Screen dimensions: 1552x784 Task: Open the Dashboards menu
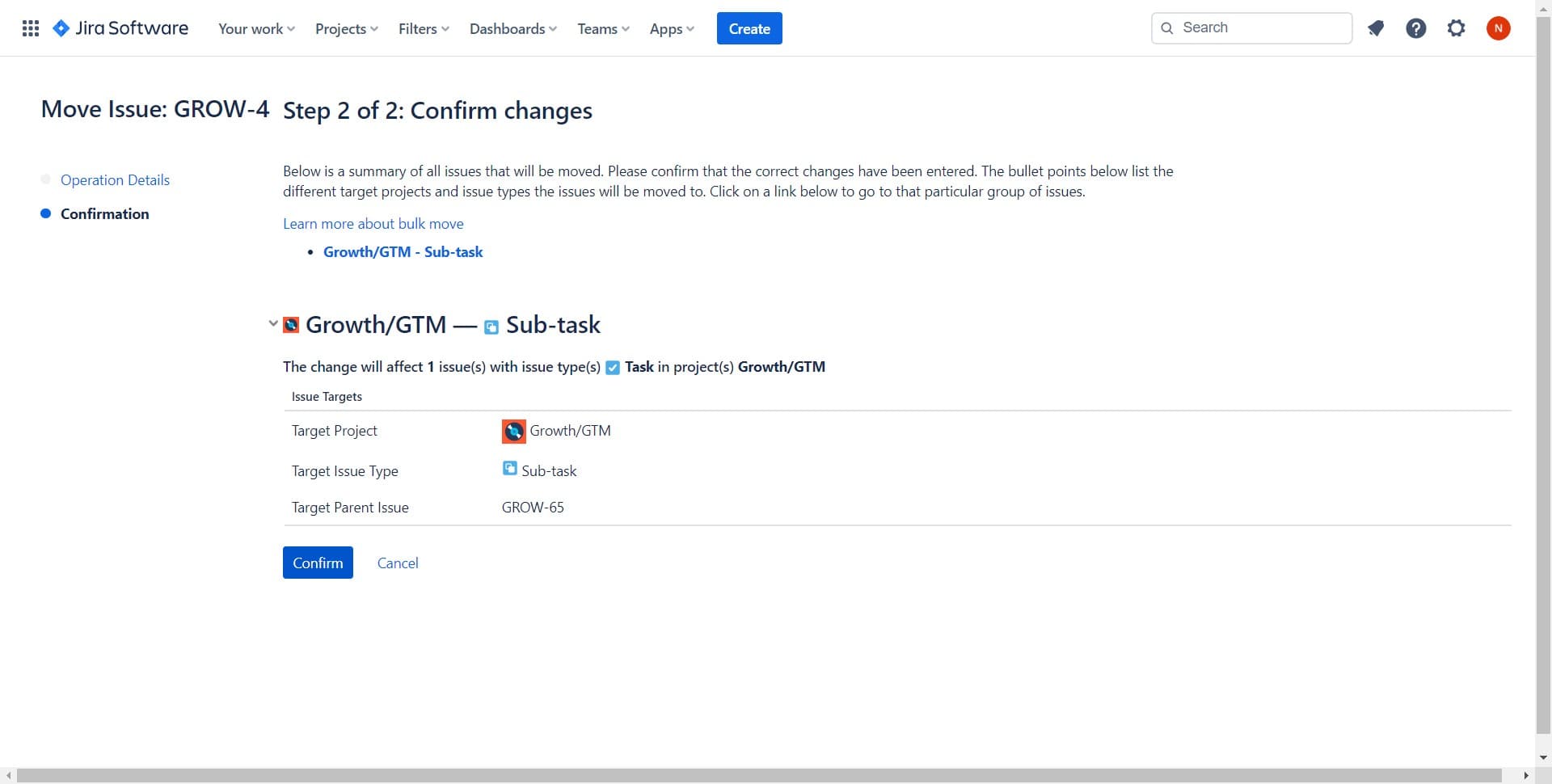point(512,28)
